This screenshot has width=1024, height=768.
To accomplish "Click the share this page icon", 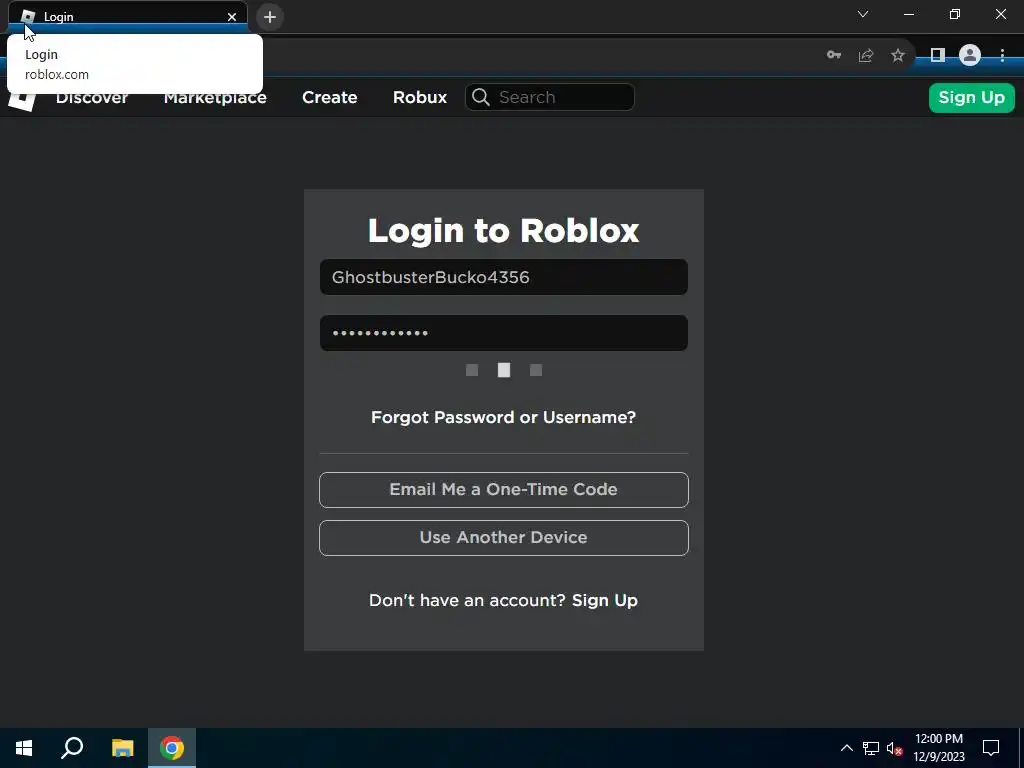I will coord(866,56).
